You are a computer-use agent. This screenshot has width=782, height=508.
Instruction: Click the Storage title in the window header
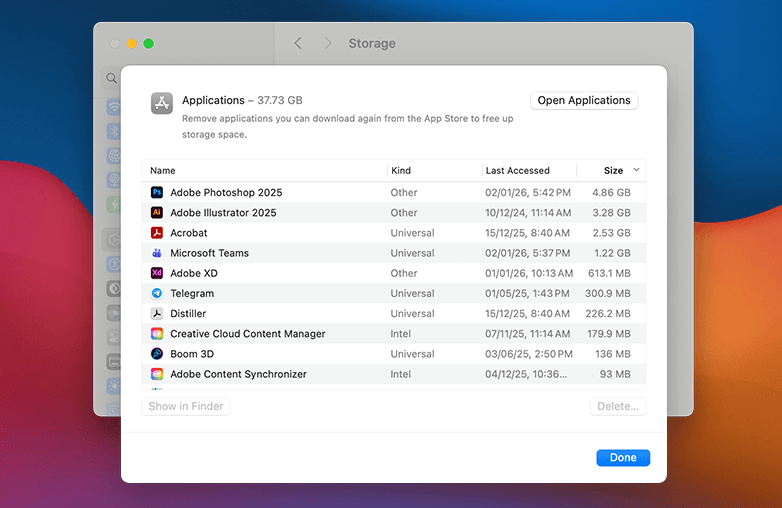(x=372, y=43)
